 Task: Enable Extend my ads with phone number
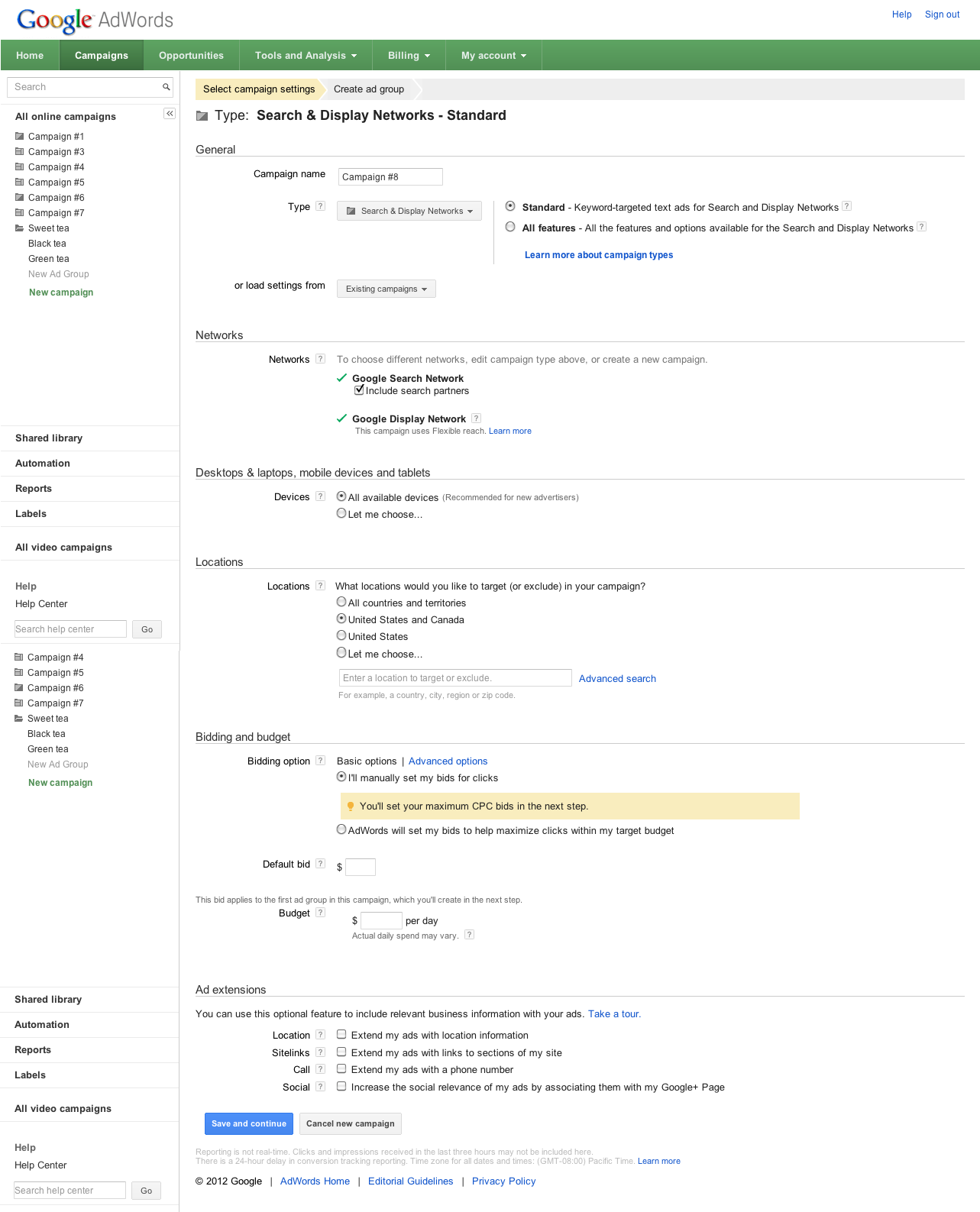pyautogui.click(x=341, y=1069)
